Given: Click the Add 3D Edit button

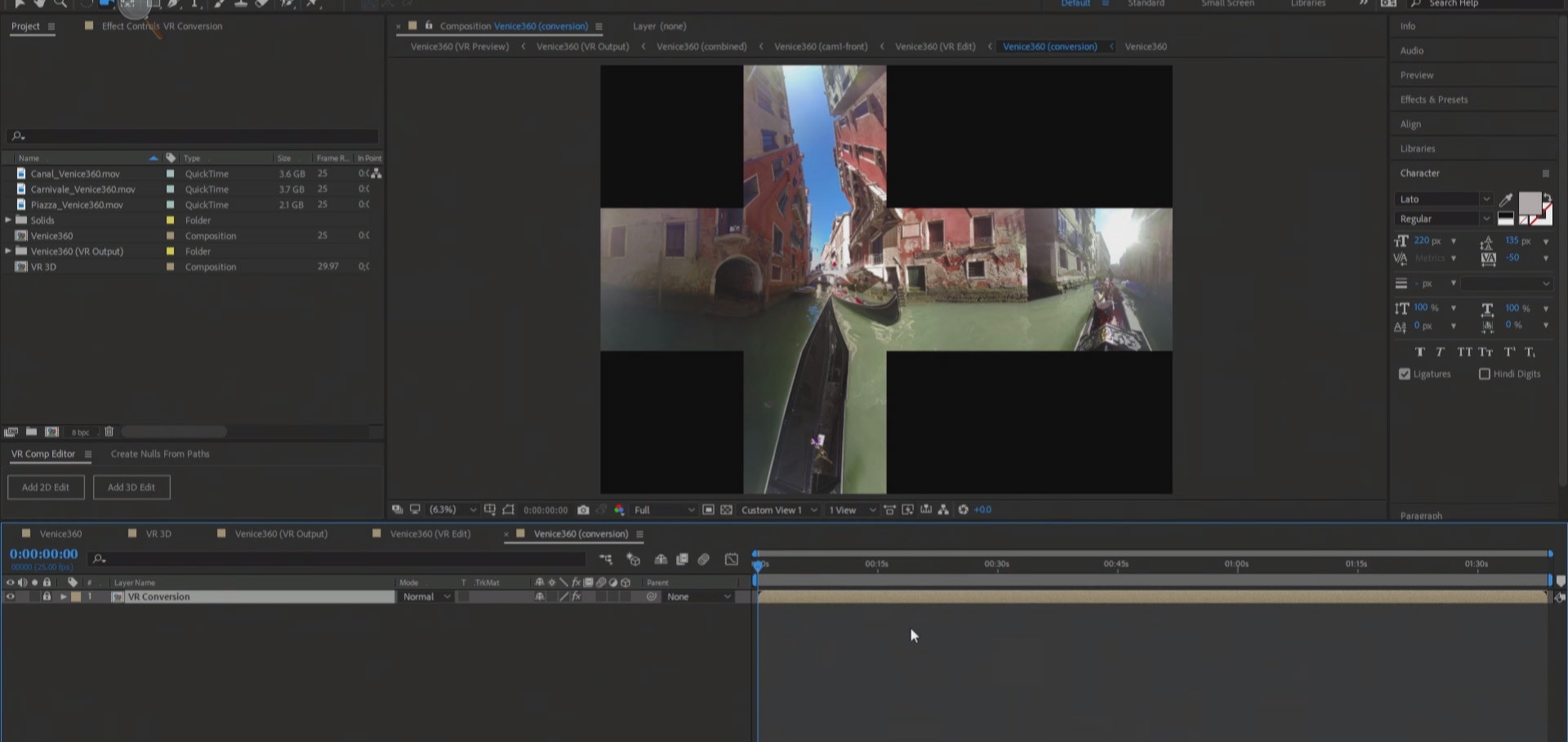Looking at the screenshot, I should pos(131,487).
